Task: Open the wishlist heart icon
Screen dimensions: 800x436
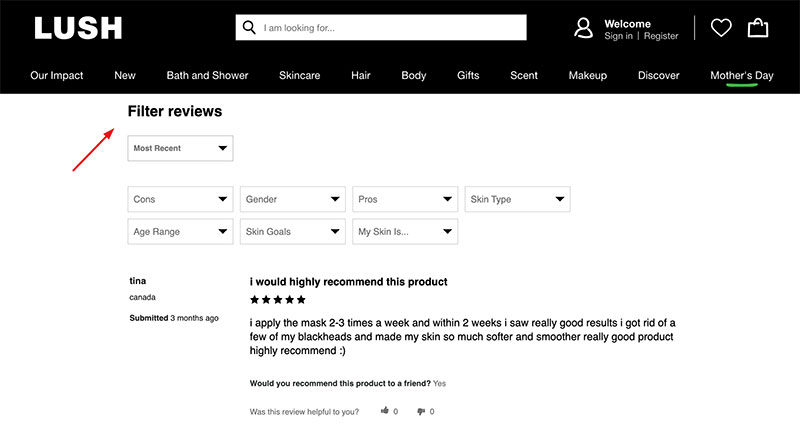Action: coord(721,28)
